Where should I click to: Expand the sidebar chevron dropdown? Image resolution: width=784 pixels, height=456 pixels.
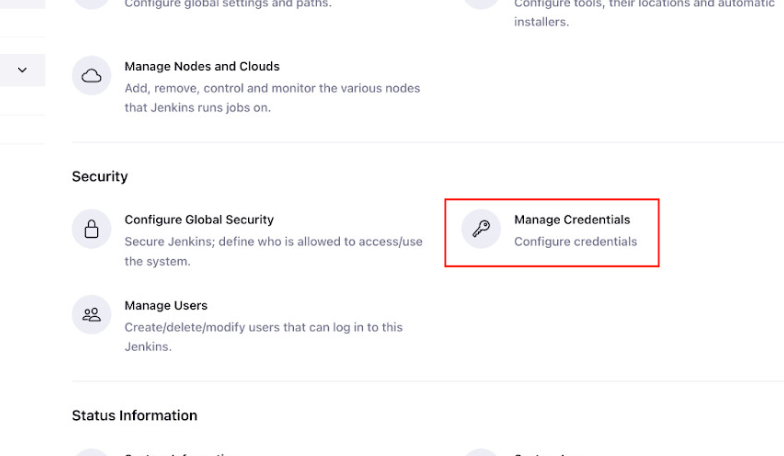23,70
